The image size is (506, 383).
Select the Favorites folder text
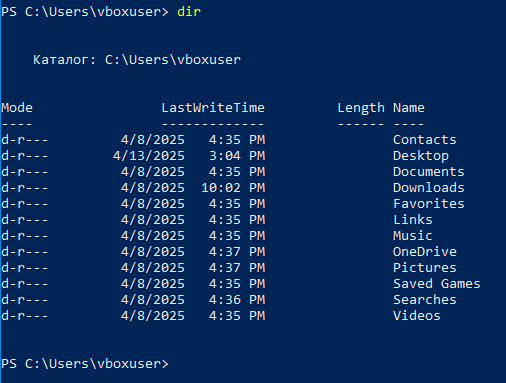click(428, 204)
